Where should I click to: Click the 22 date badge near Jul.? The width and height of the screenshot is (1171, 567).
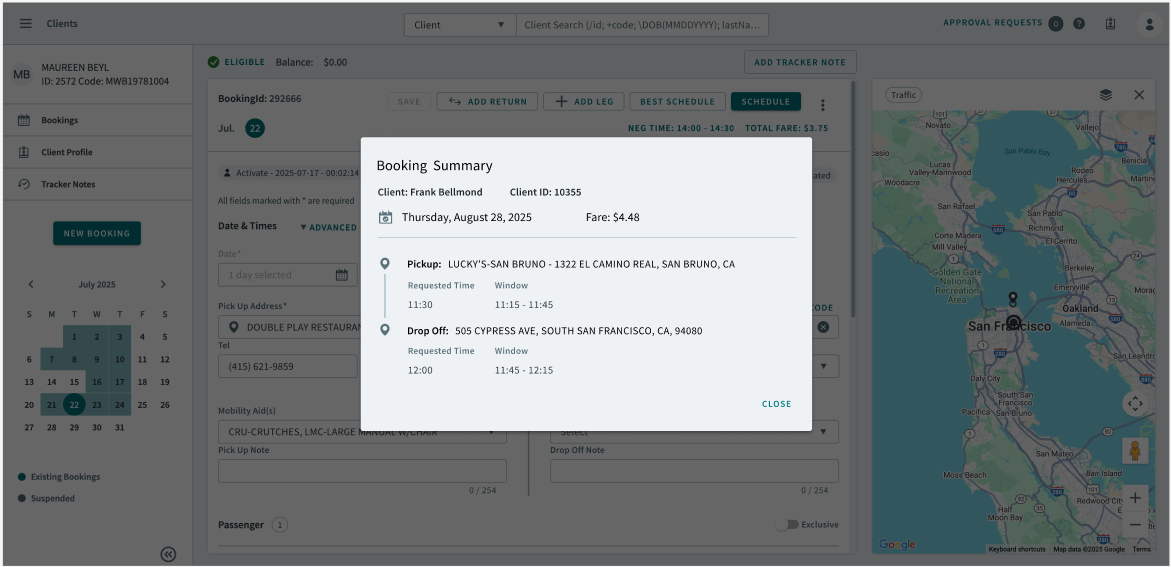click(255, 128)
